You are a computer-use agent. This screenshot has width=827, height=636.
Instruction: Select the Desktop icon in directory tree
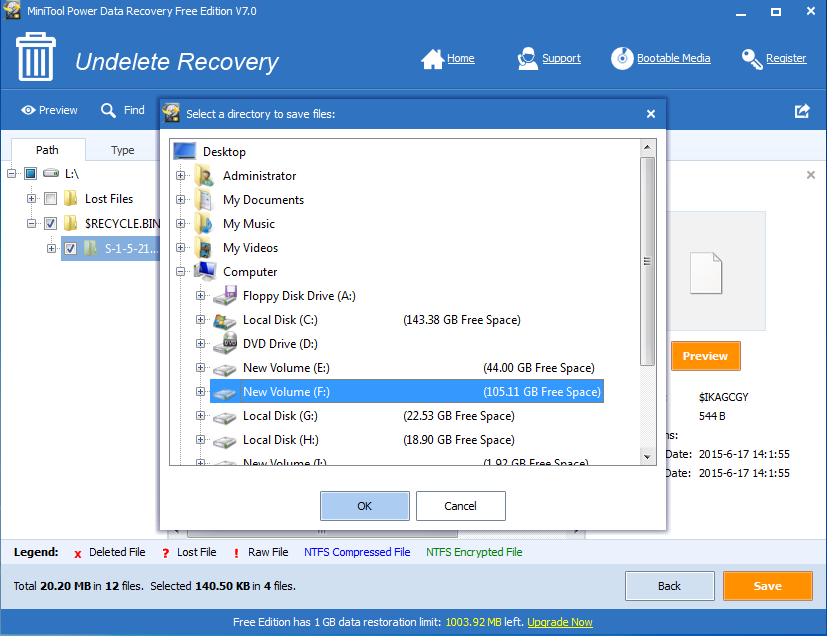pos(185,151)
